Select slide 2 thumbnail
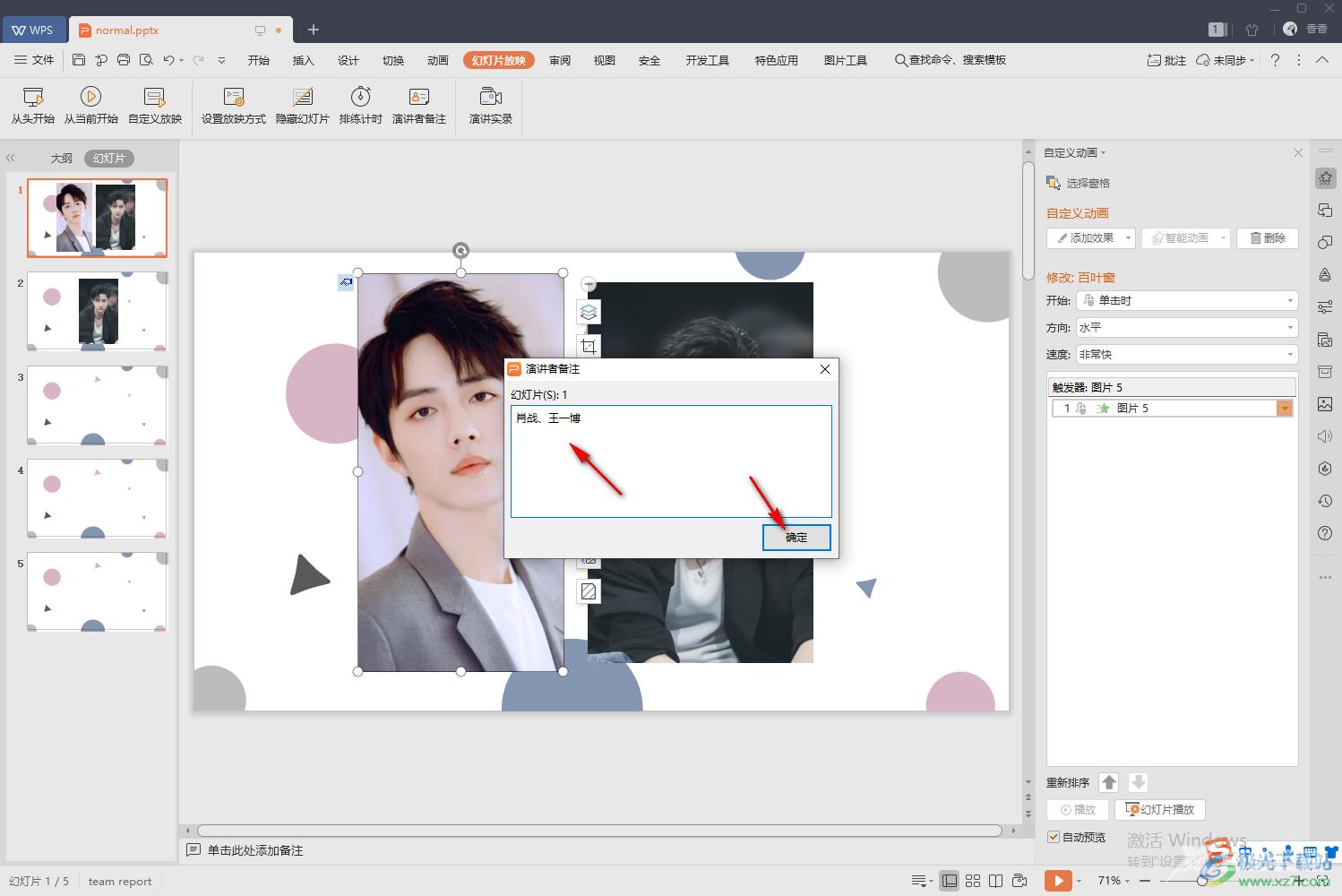The height and width of the screenshot is (896, 1342). coord(97,311)
